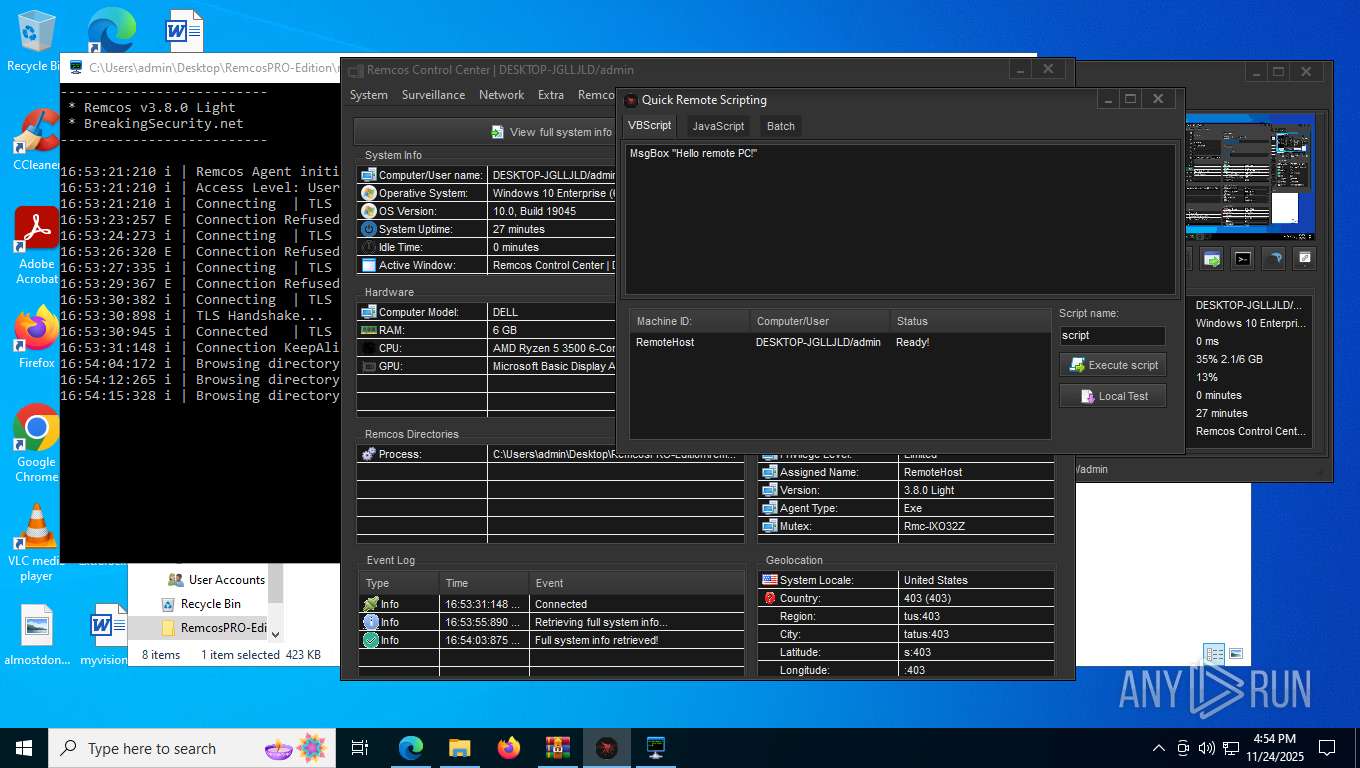Click the rightmost small icon below the preview

point(1304,258)
